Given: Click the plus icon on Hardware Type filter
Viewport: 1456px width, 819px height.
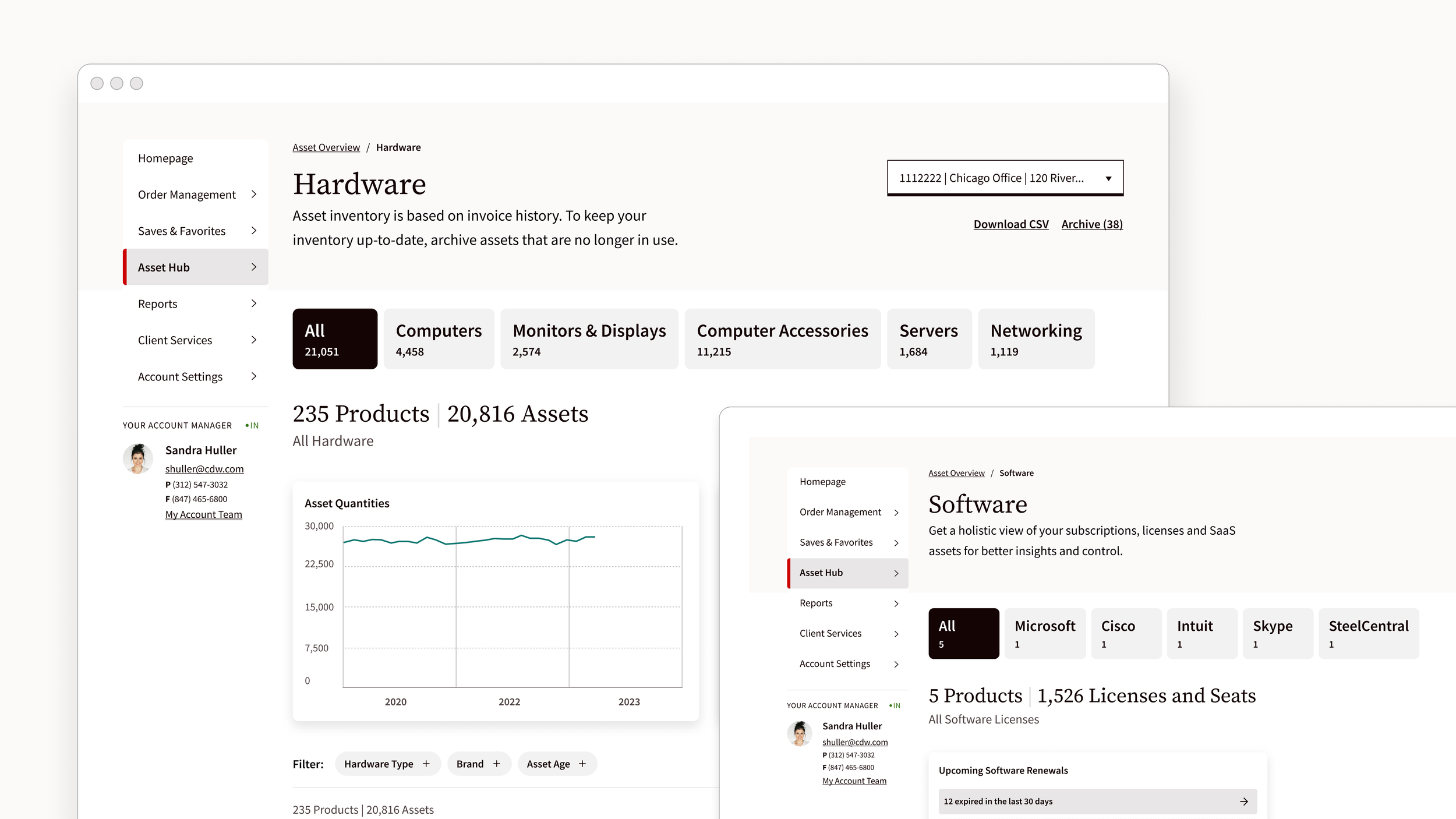Looking at the screenshot, I should (426, 764).
